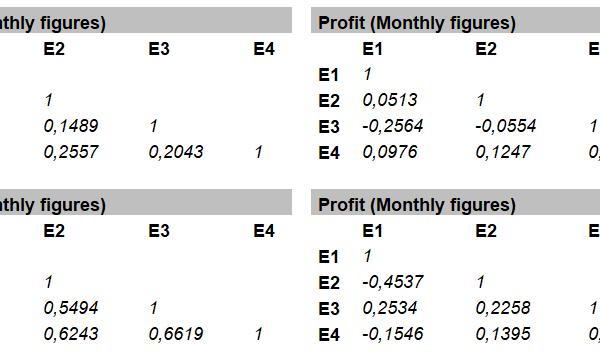600x362 pixels.
Task: Click the 0,0976 correlation cell
Action: pos(390,152)
